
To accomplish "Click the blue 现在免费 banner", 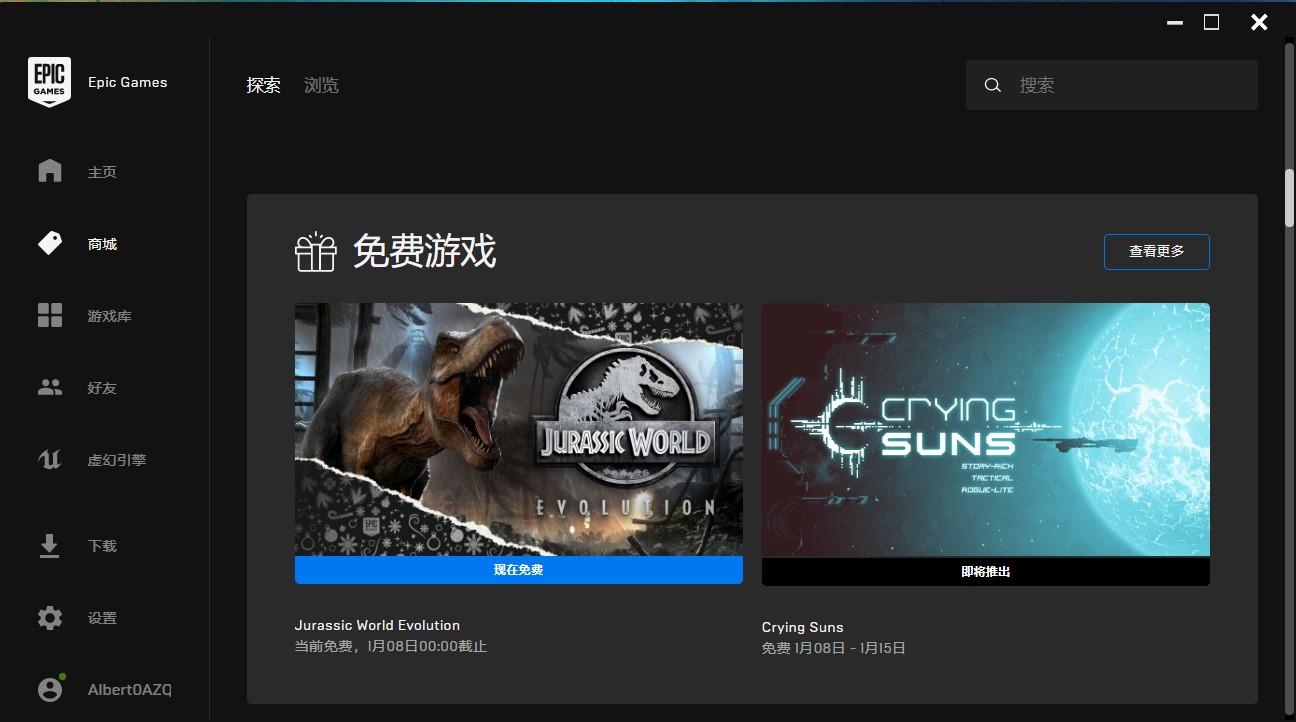I will [x=519, y=570].
